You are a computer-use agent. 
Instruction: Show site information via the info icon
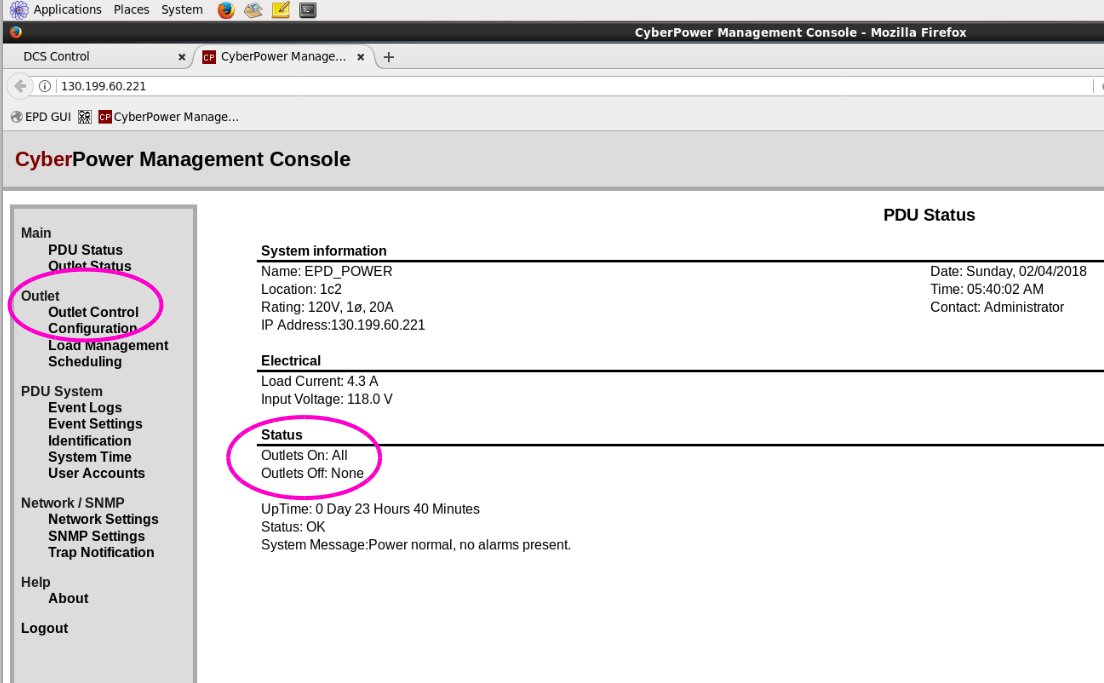(x=44, y=86)
